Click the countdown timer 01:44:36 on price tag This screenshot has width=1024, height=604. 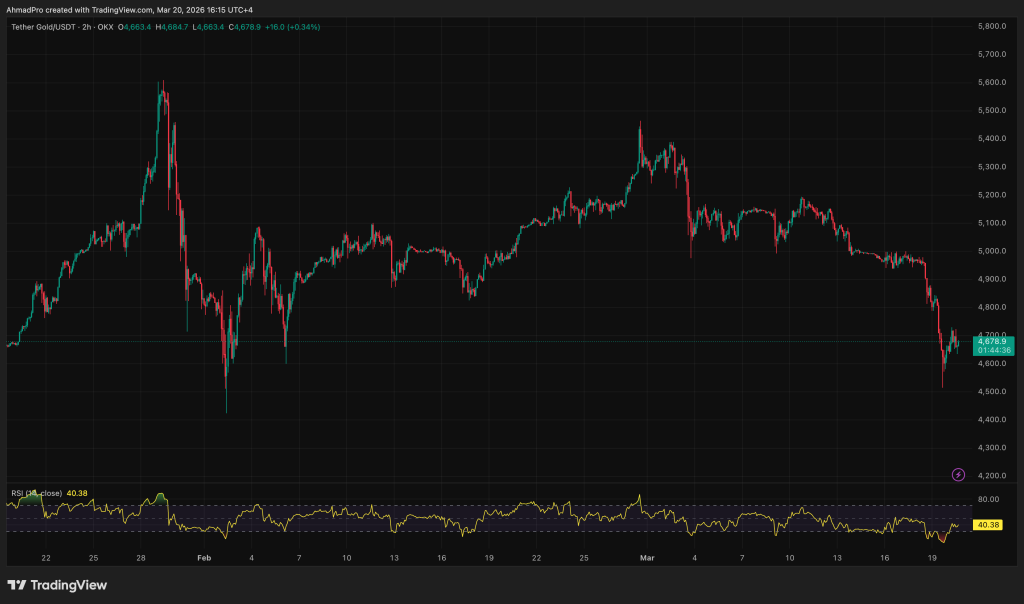tap(992, 351)
